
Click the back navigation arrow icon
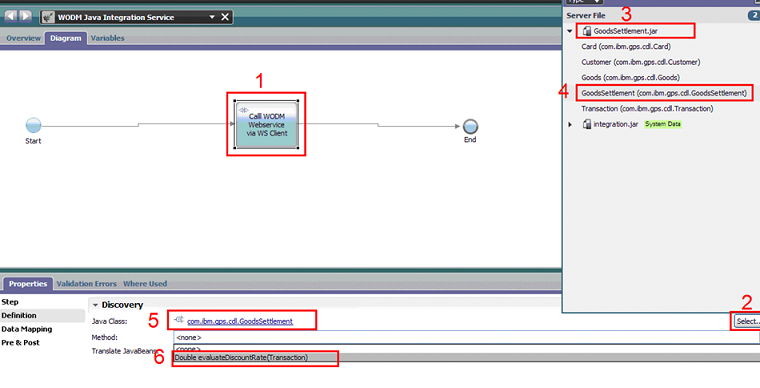(11, 16)
